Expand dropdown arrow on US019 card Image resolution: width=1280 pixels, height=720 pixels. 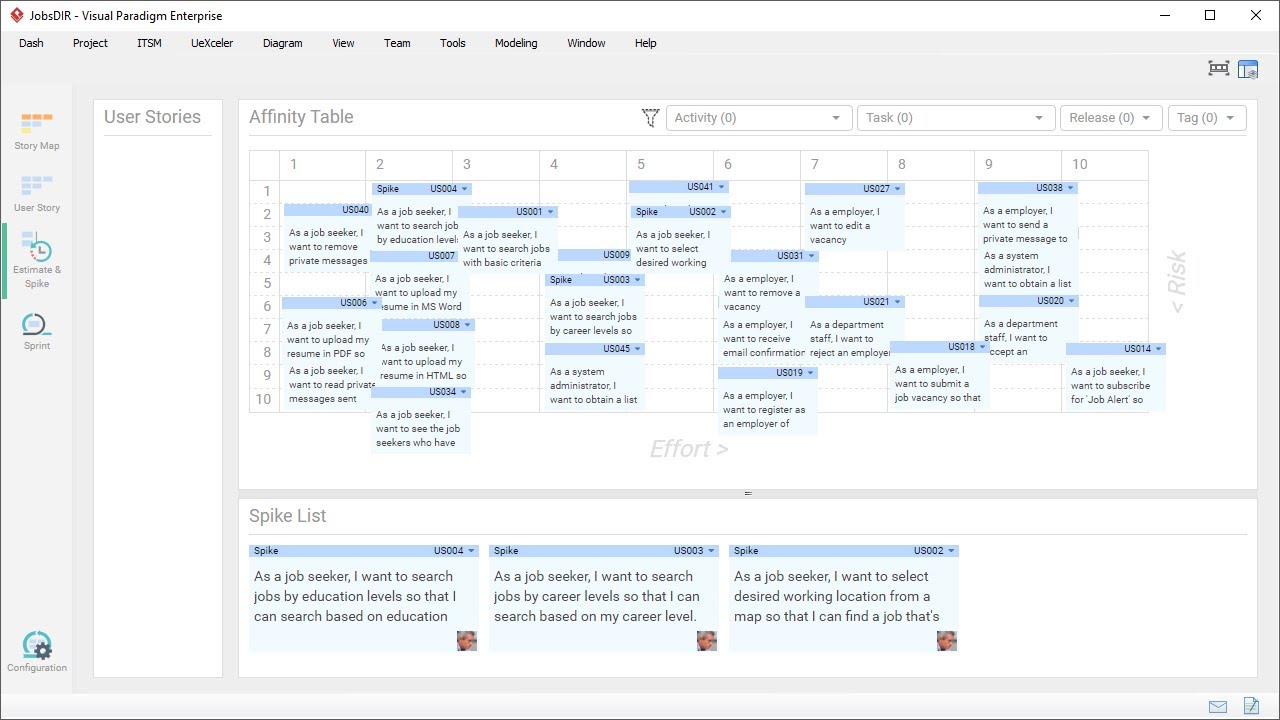pyautogui.click(x=811, y=373)
